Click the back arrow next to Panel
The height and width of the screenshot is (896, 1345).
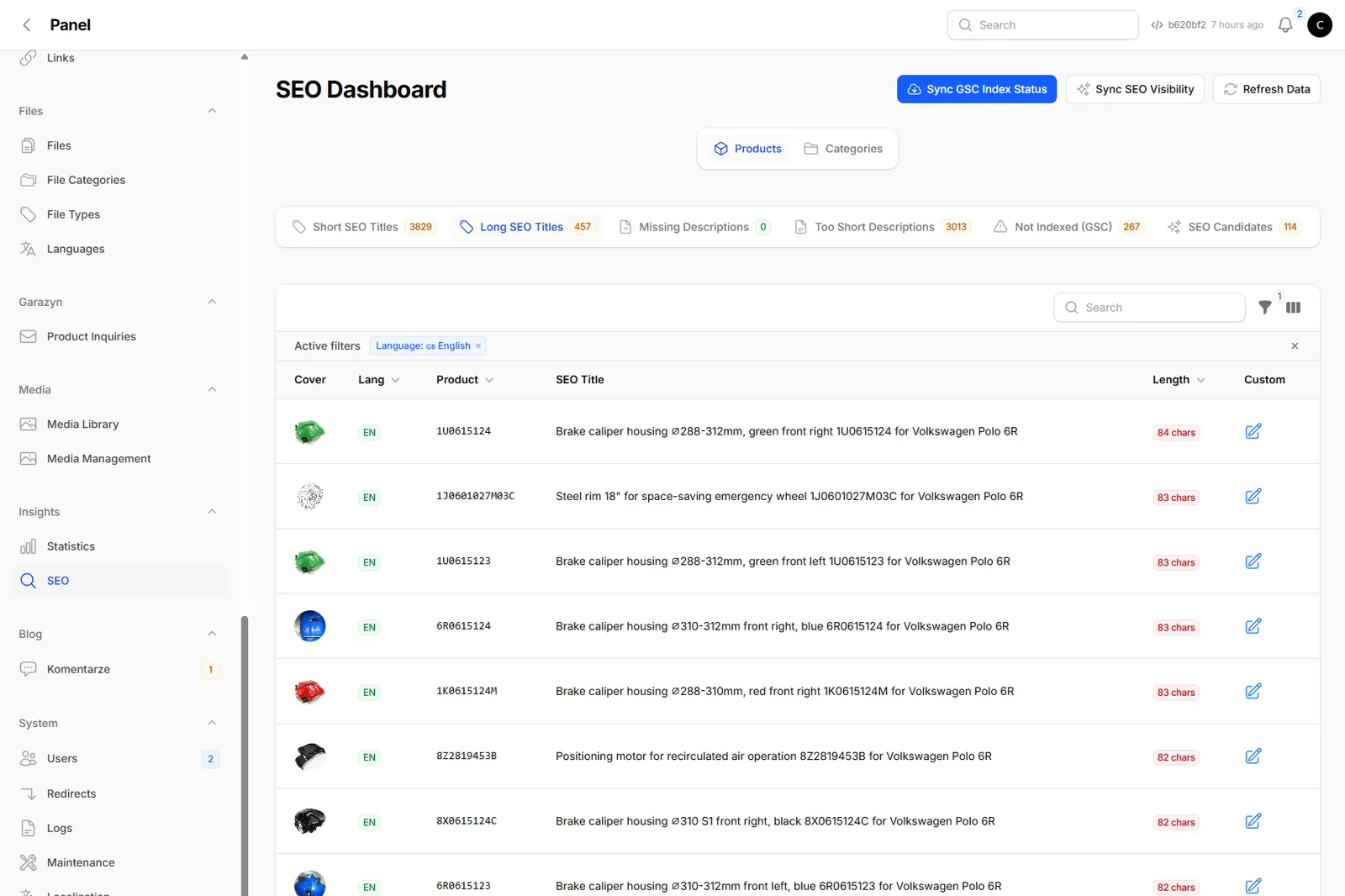coord(27,25)
